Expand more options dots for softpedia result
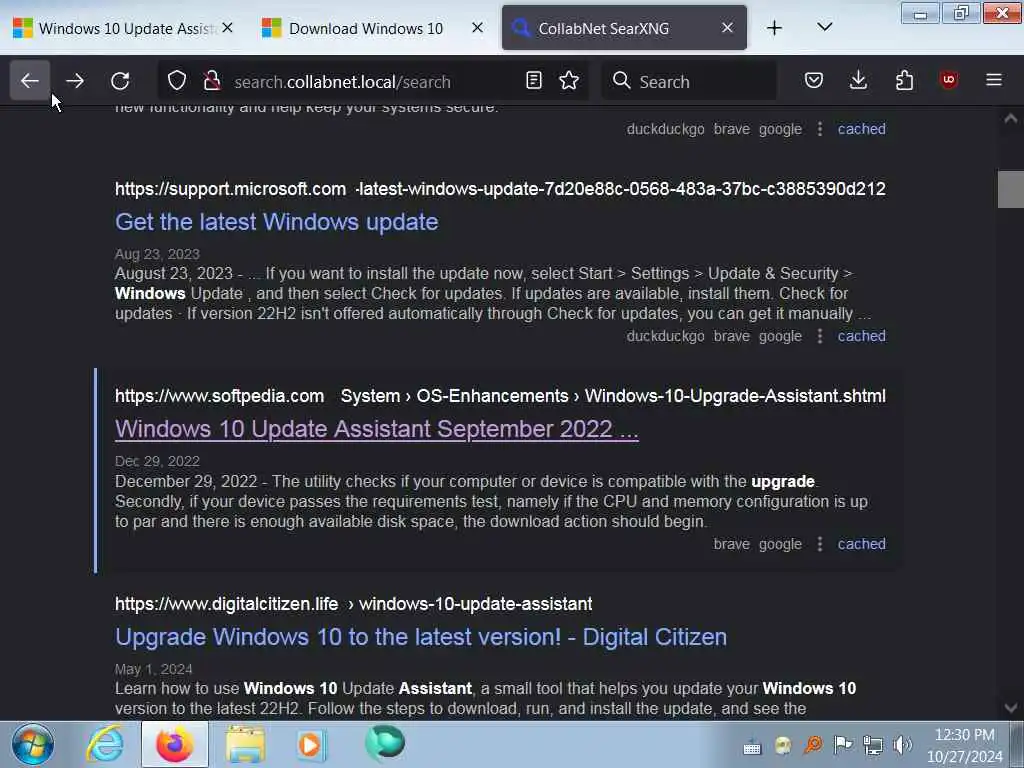The image size is (1024, 768). [x=820, y=544]
